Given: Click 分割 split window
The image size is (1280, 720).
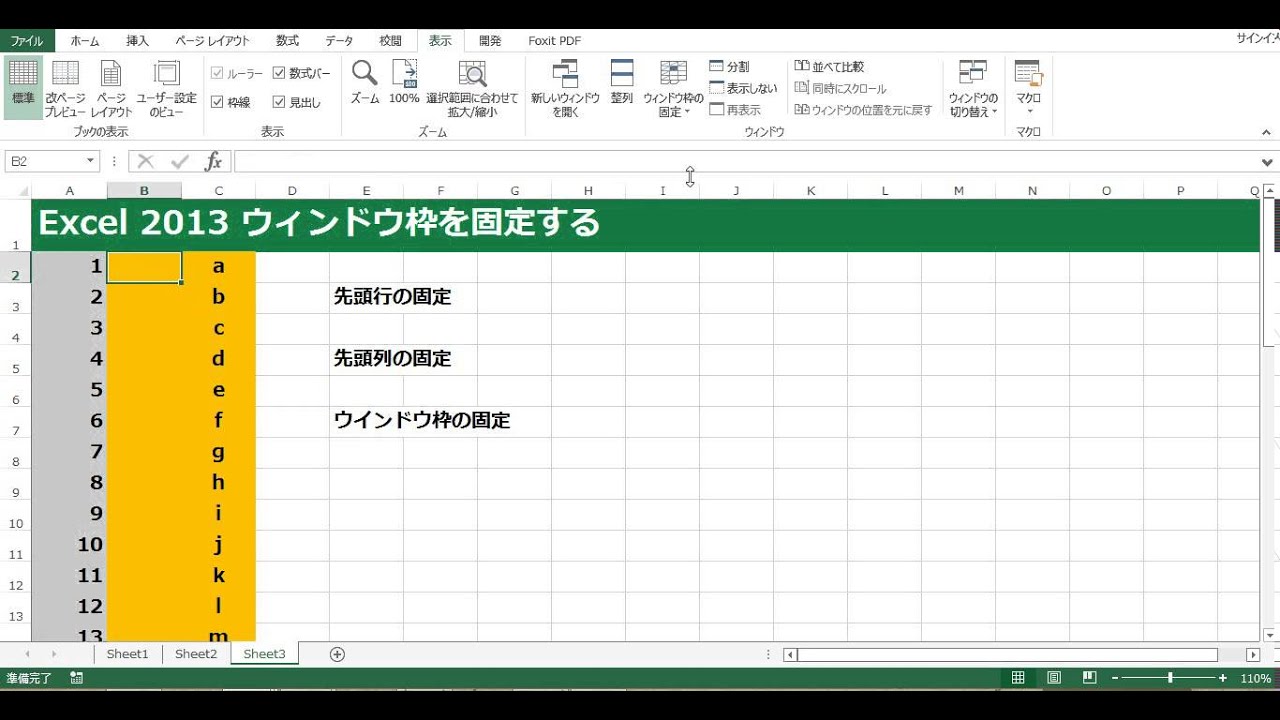Looking at the screenshot, I should click(729, 67).
